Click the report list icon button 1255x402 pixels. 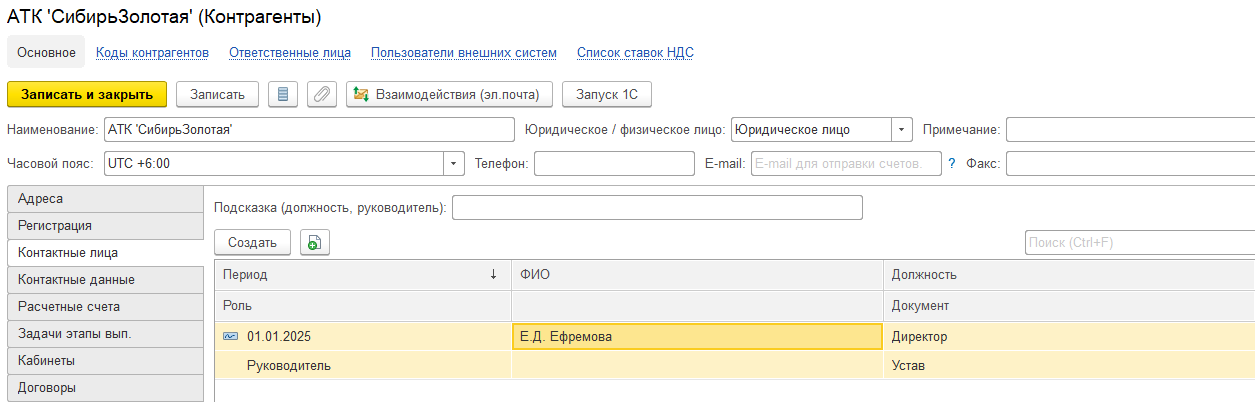[283, 94]
